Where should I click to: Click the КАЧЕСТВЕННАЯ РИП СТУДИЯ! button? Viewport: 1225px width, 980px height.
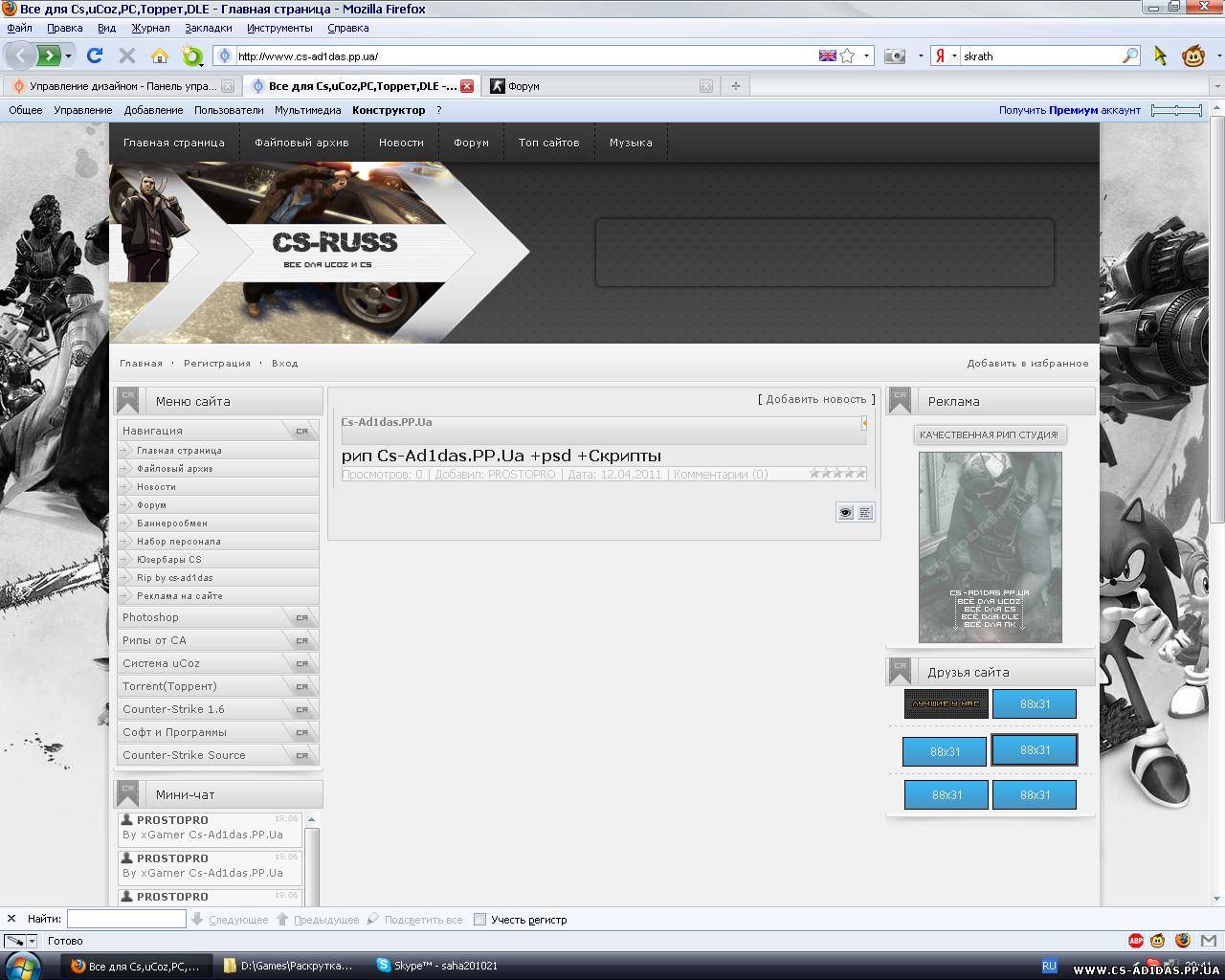pos(990,434)
